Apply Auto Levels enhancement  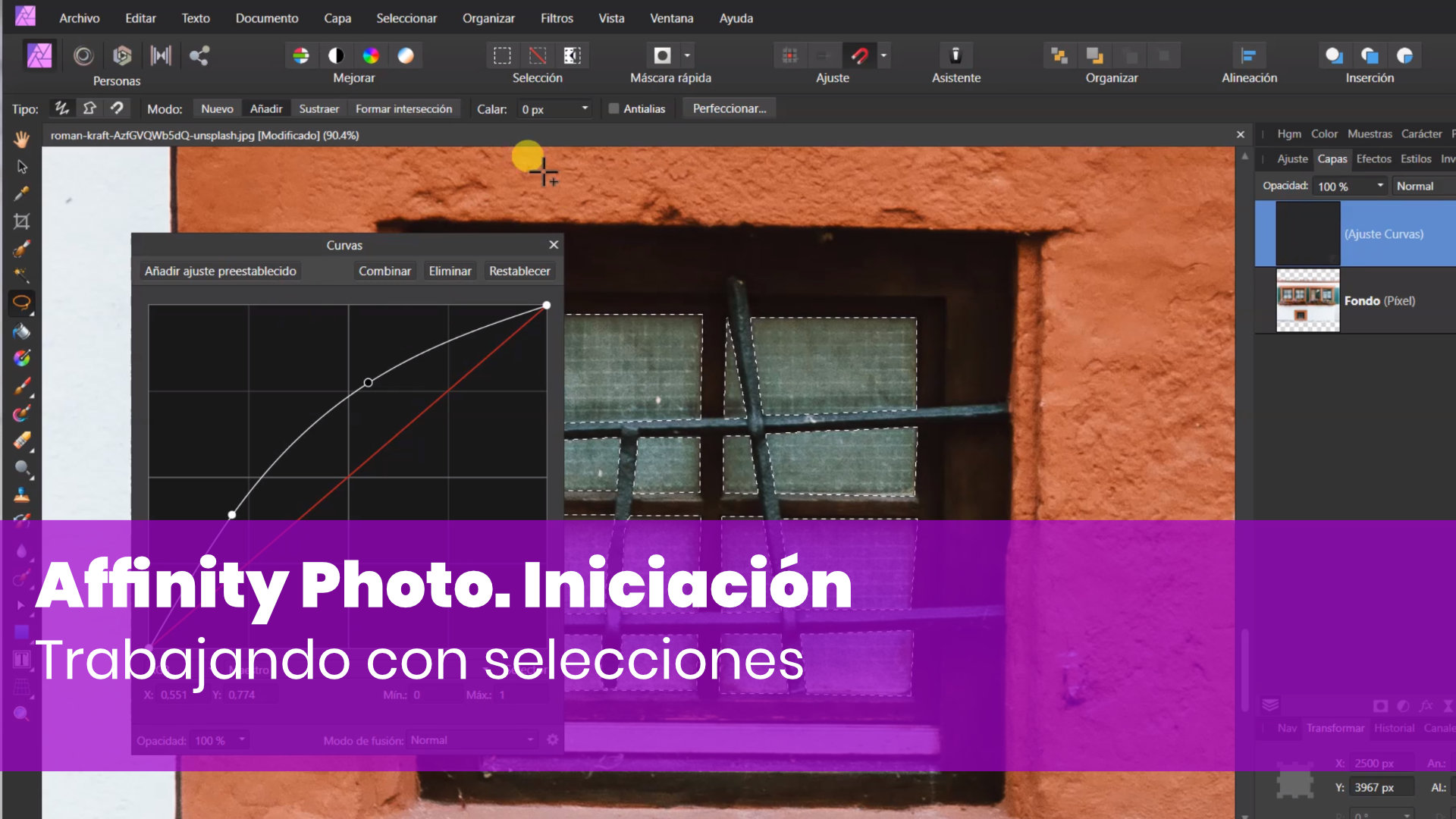click(x=301, y=55)
